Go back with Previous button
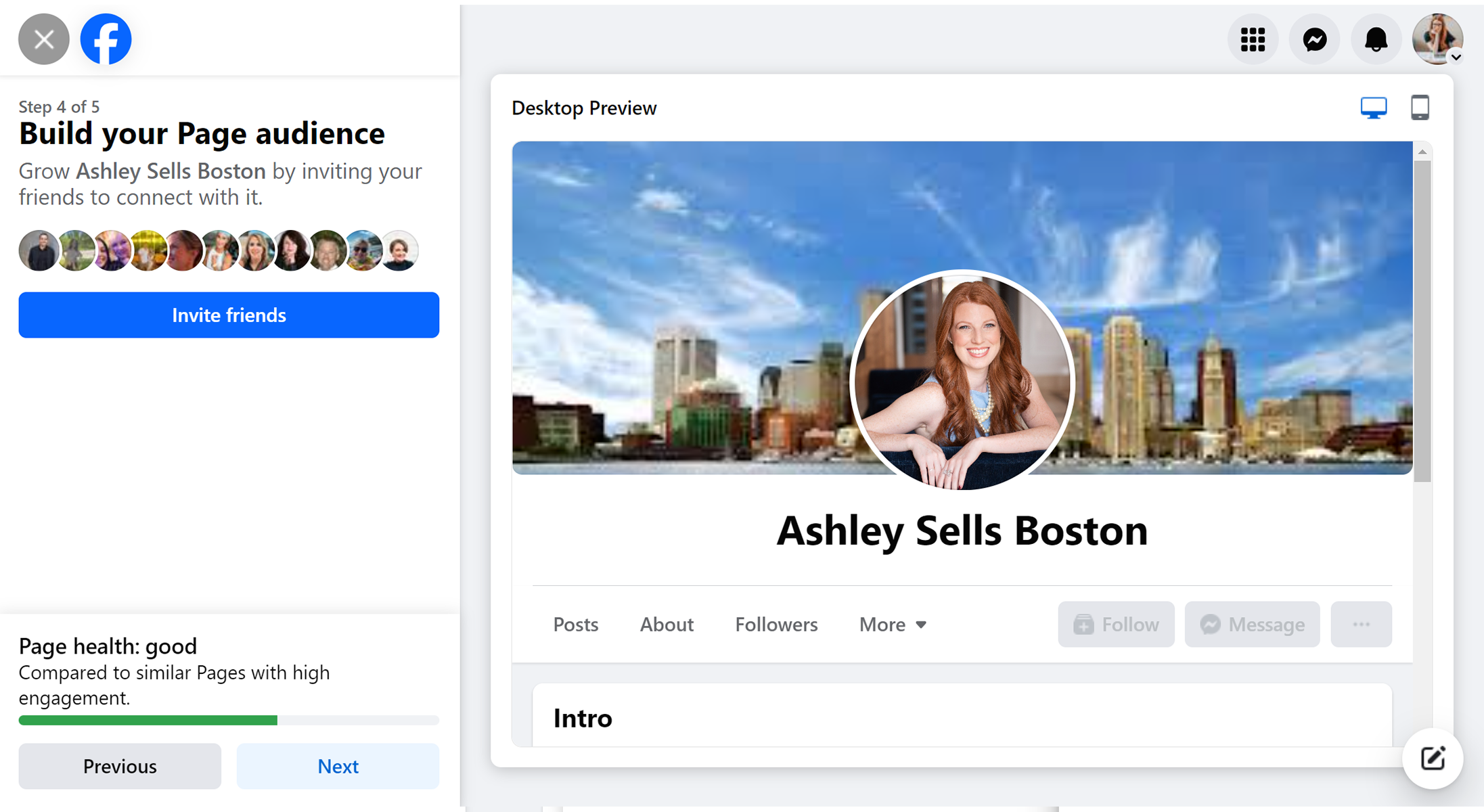Viewport: 1484px width, 812px height. (120, 766)
